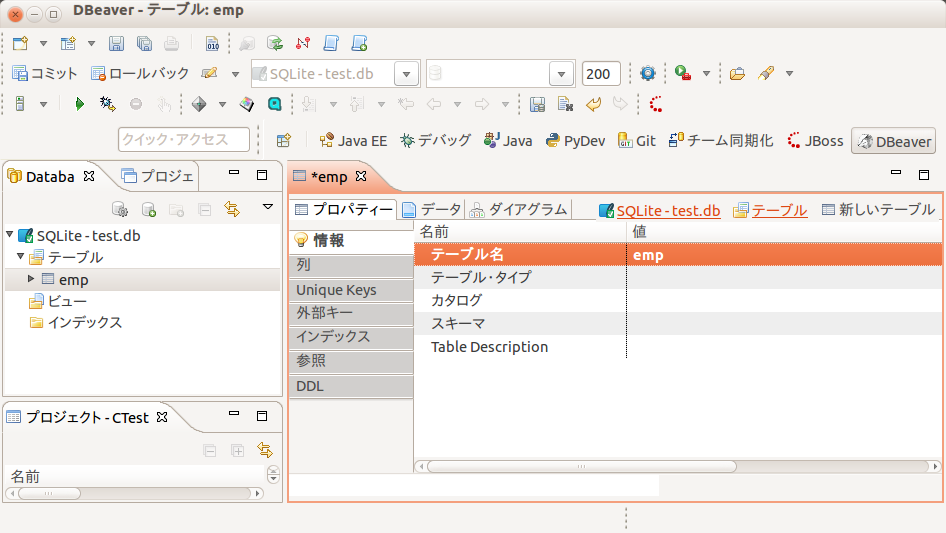Click the Open Perspective icon
946x533 pixels.
(284, 141)
